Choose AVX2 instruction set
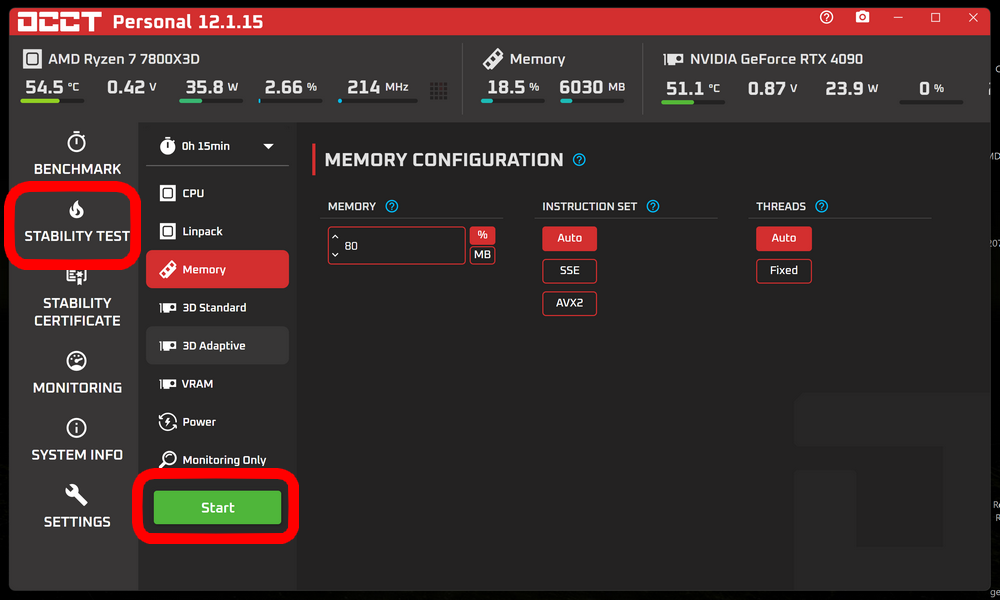1000x600 pixels. (570, 303)
